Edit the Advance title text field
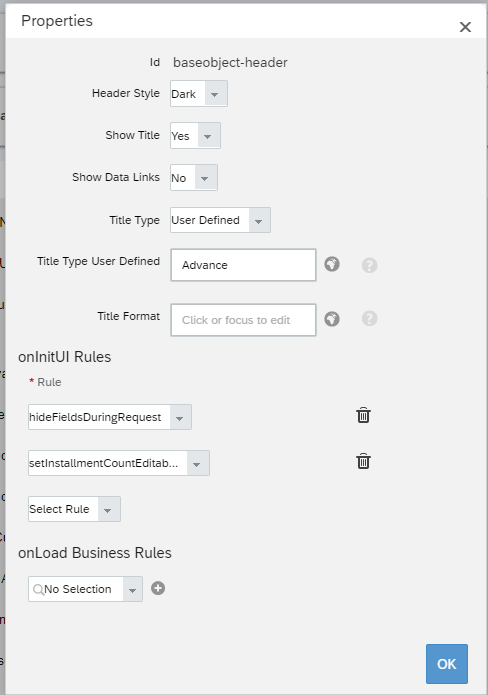 (x=243, y=265)
